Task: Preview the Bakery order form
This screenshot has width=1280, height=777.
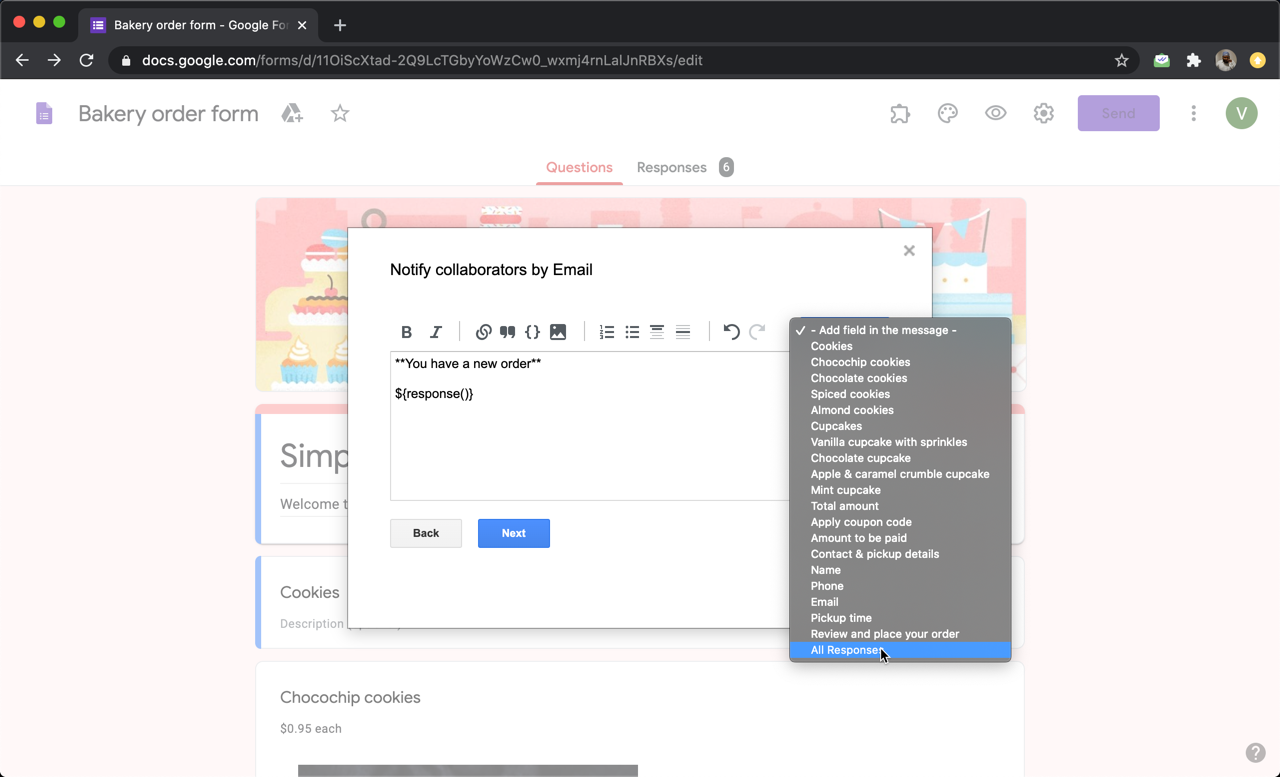Action: click(995, 113)
